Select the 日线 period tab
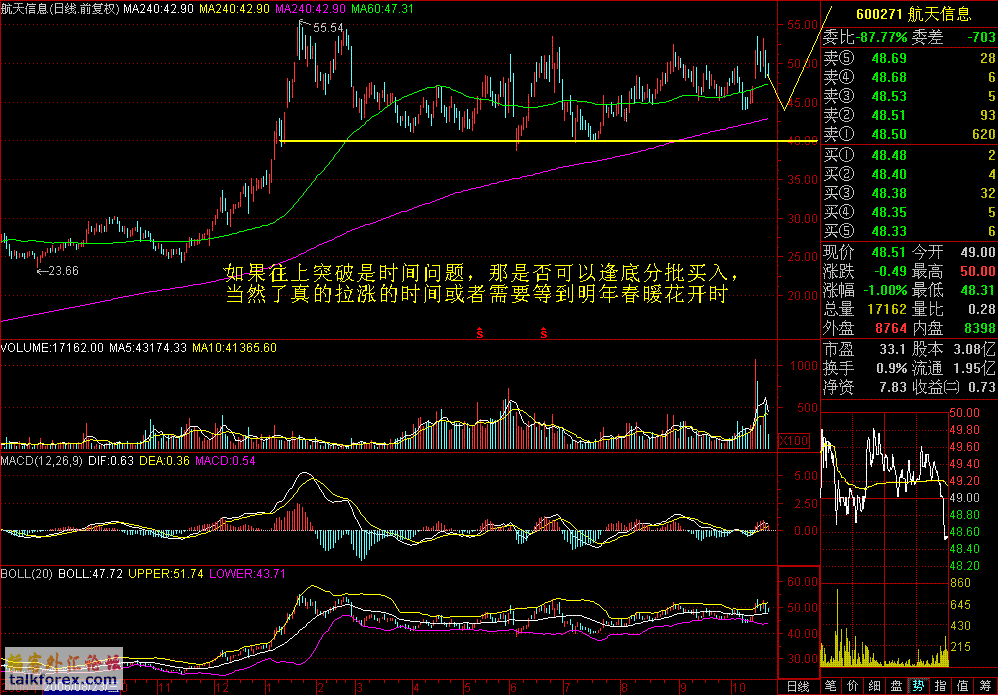Screen dimensions: 998x695 click(799, 686)
